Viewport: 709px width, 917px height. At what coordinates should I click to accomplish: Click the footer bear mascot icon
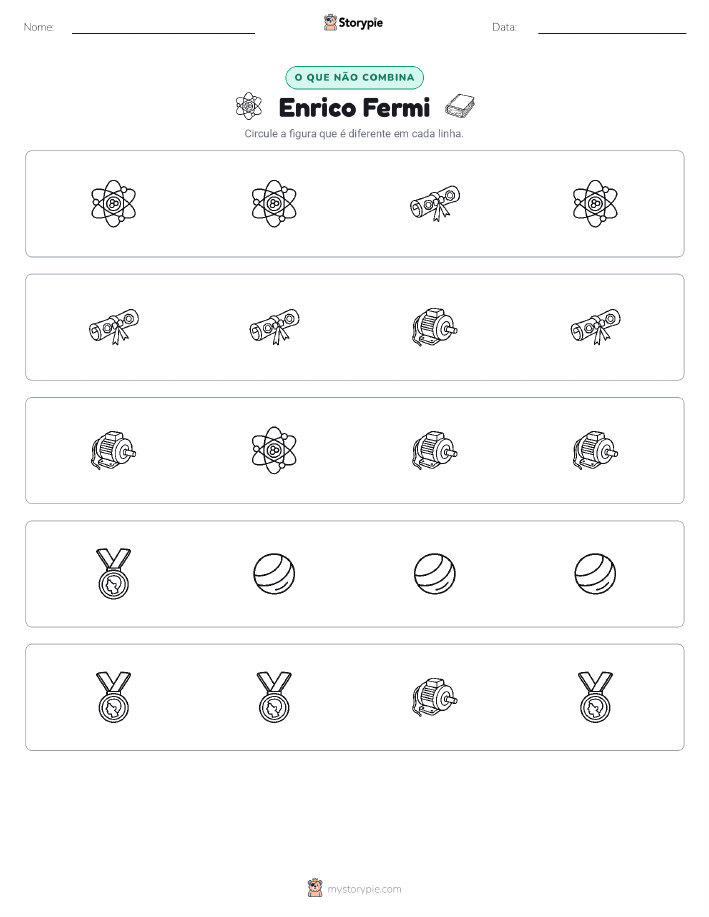315,888
